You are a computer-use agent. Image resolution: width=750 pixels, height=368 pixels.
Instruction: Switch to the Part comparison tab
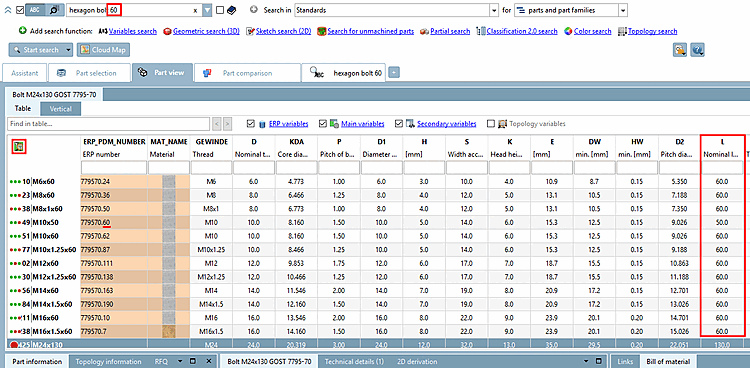coord(247,73)
